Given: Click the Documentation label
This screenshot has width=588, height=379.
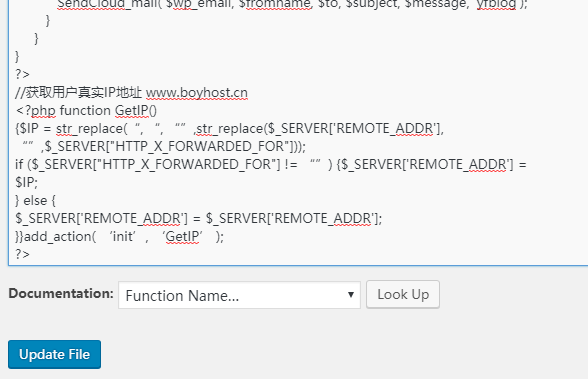Looking at the screenshot, I should 61,293.
